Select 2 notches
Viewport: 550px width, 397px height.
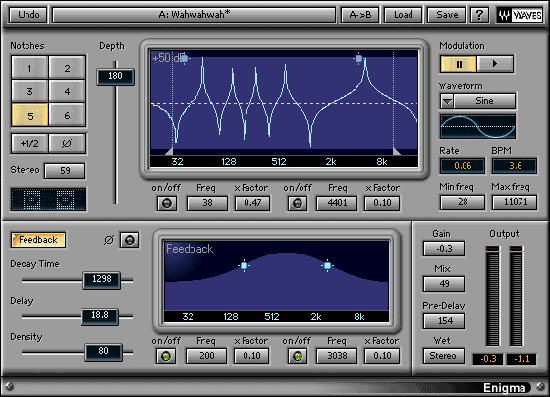pyautogui.click(x=67, y=67)
